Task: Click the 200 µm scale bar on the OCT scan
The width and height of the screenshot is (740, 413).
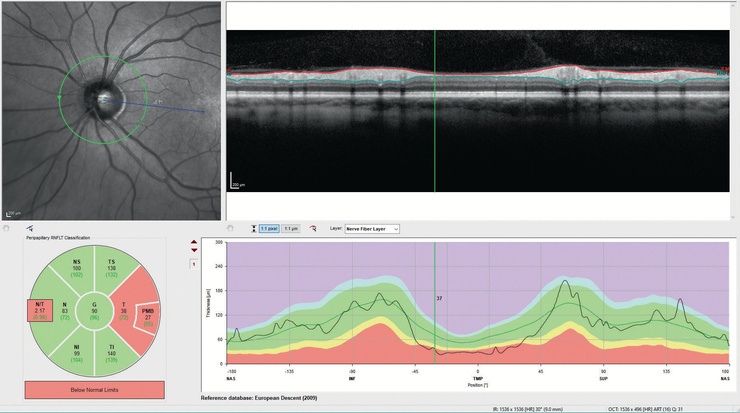Action: [238, 181]
